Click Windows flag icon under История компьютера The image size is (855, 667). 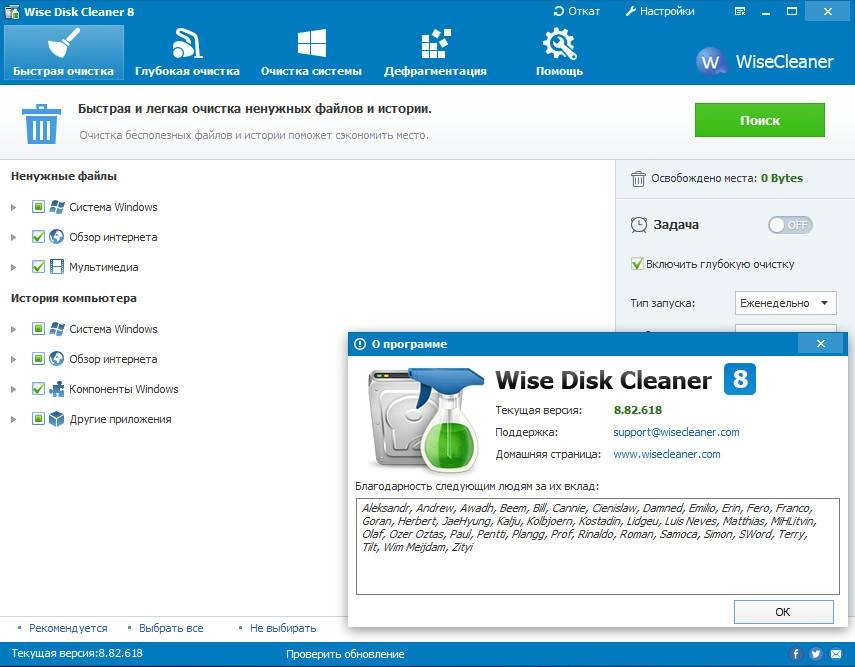(x=57, y=329)
